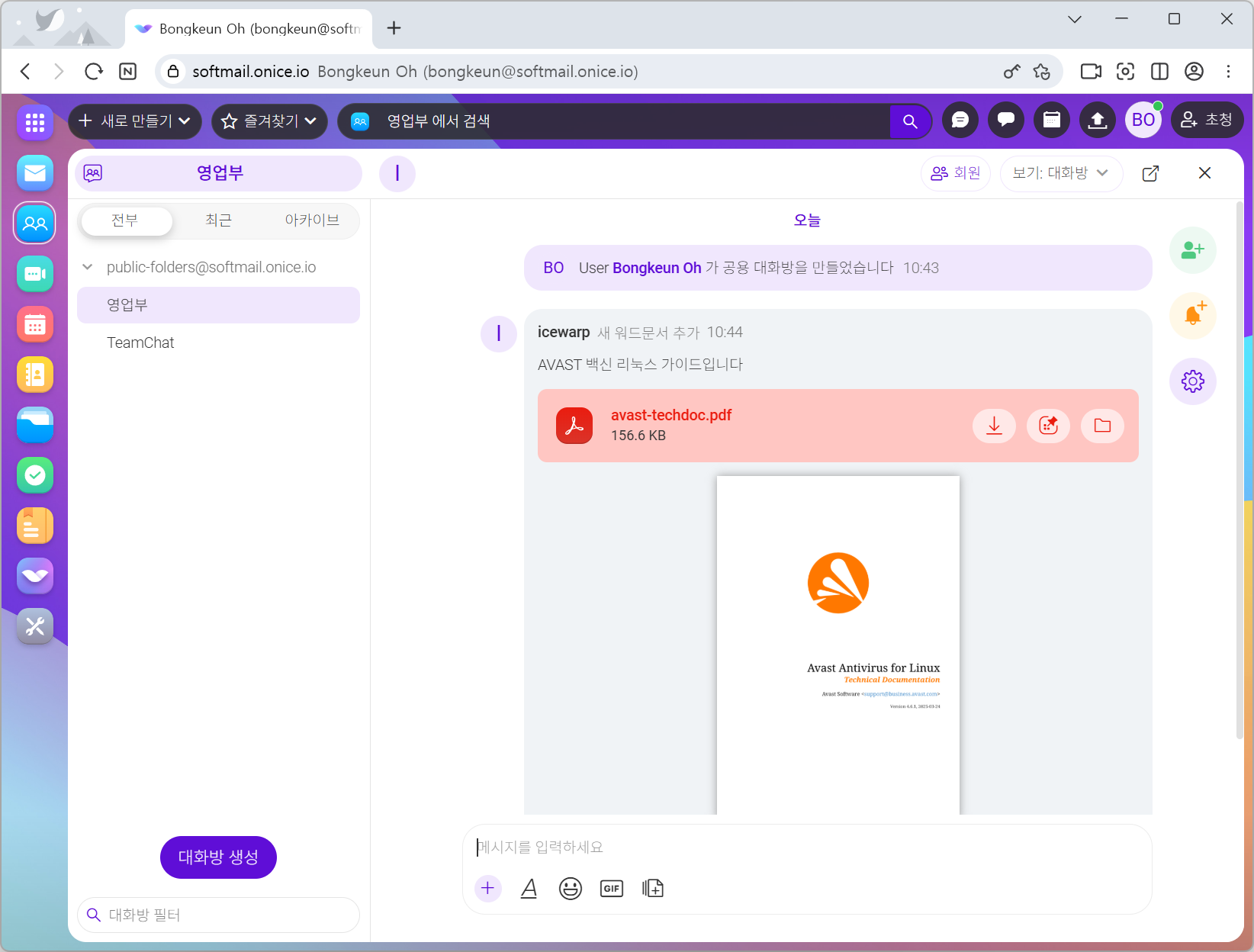Click the 대화방 생성 button
This screenshot has height=952, width=1254.
click(218, 857)
